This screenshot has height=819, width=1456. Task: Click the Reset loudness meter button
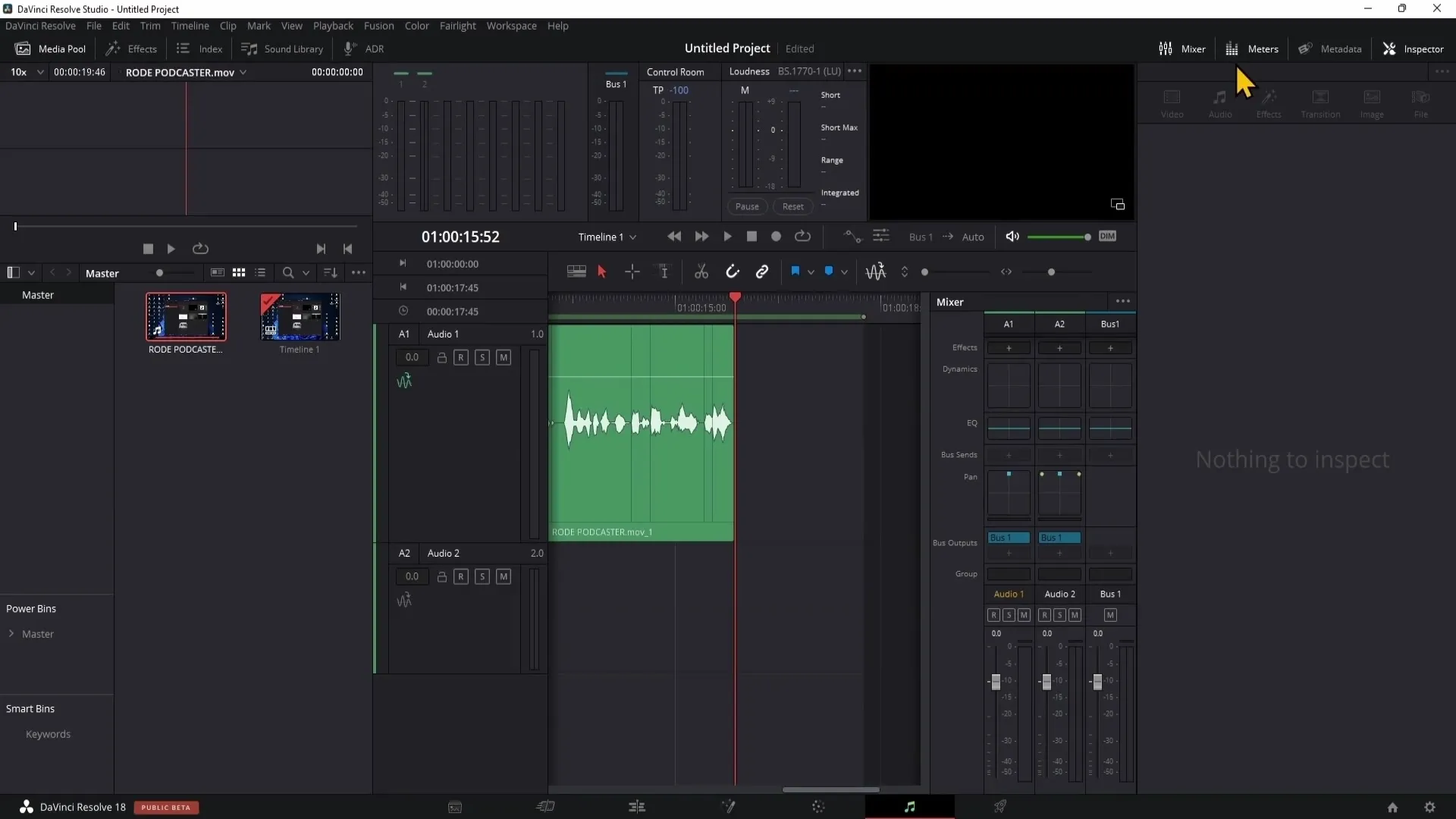pyautogui.click(x=793, y=206)
